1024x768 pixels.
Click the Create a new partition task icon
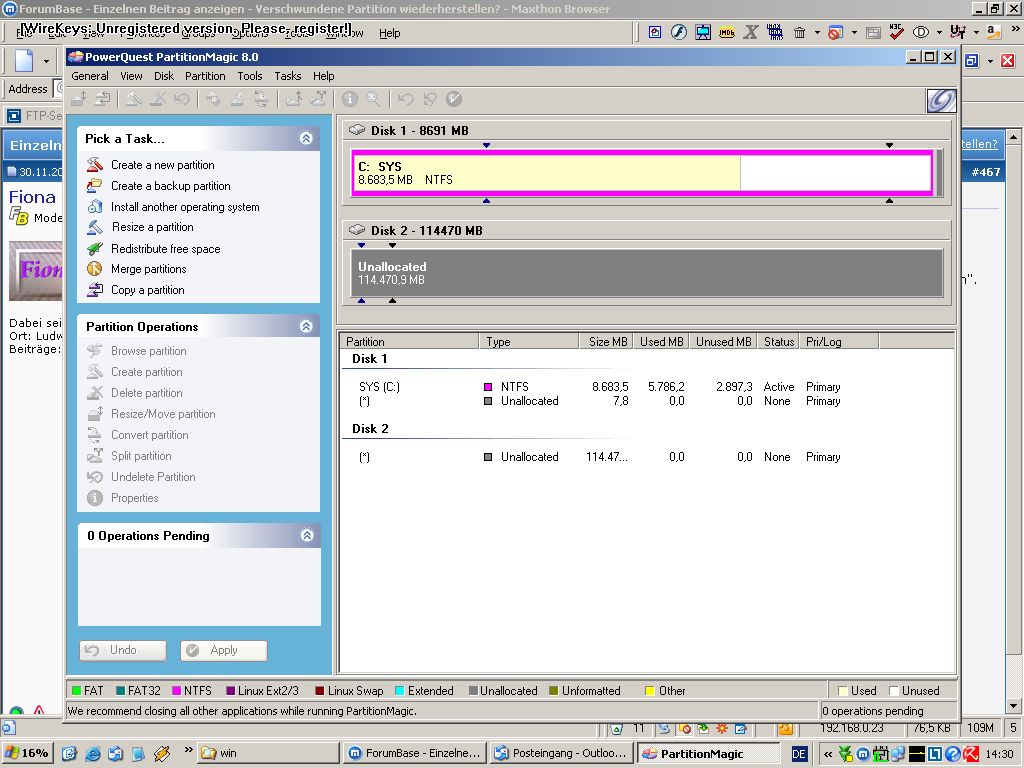(x=95, y=165)
